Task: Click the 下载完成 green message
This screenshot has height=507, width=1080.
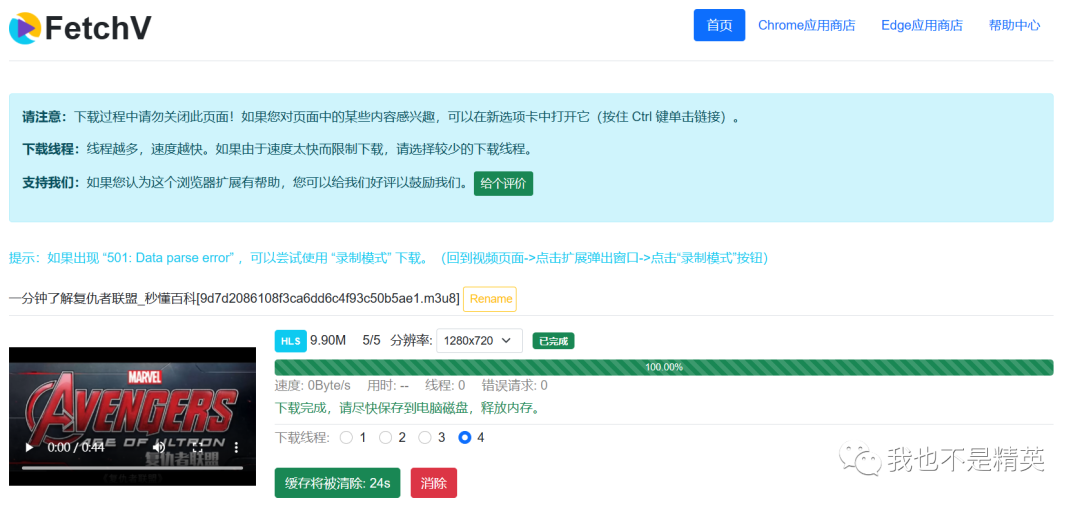Action: pyautogui.click(x=407, y=408)
